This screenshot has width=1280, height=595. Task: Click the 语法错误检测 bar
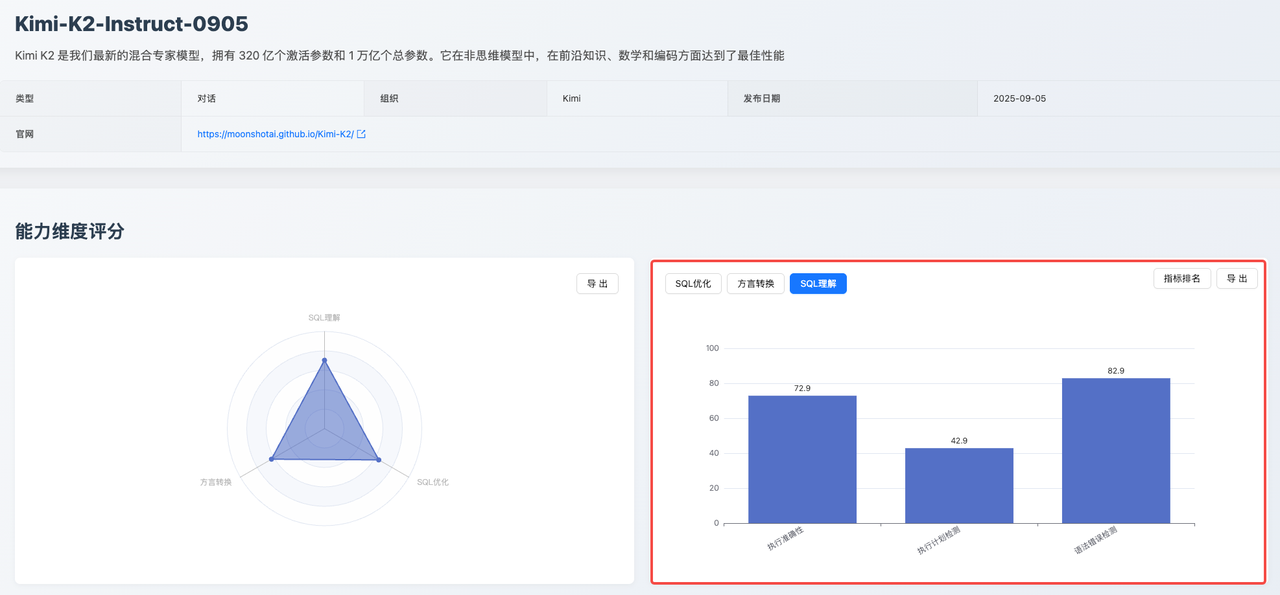(x=1116, y=450)
